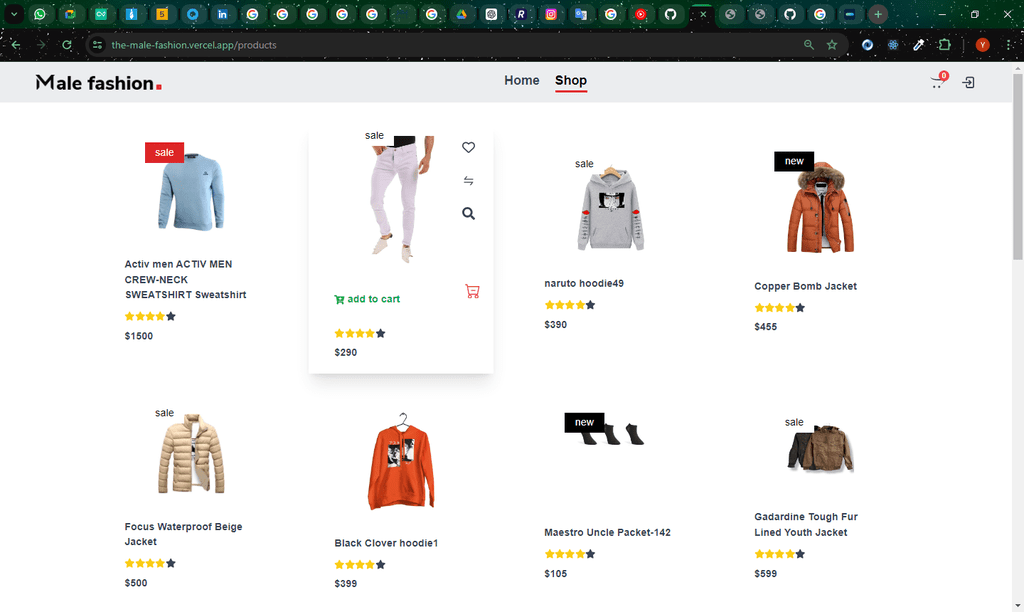Image resolution: width=1024 pixels, height=612 pixels.
Task: Open the Chrome three-dot menu
Action: tap(1009, 45)
